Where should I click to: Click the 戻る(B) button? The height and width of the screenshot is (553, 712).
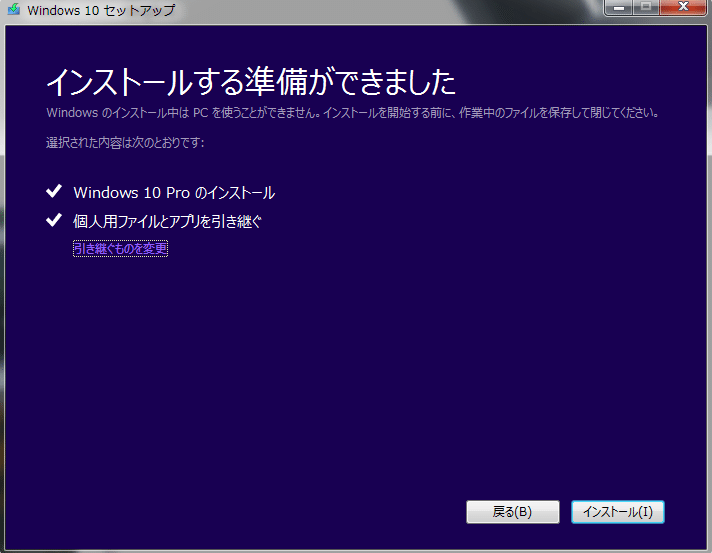tap(513, 512)
